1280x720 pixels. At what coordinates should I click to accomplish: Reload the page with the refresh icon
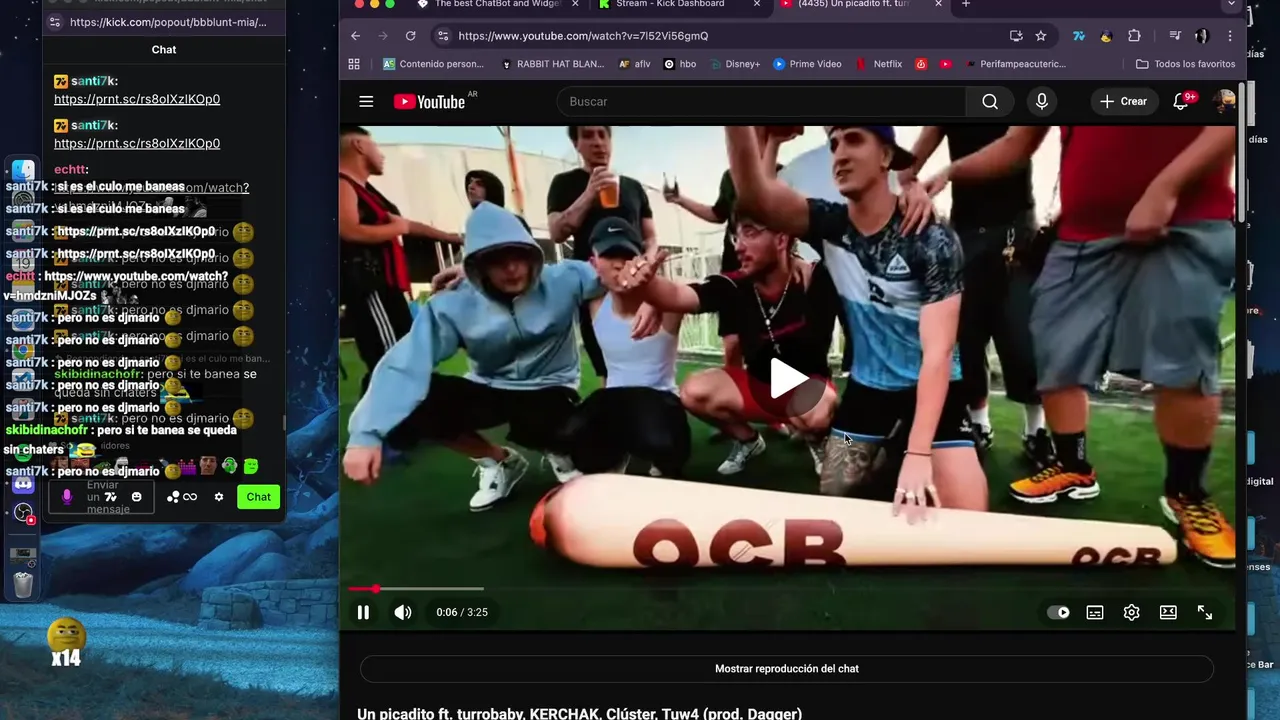click(410, 36)
